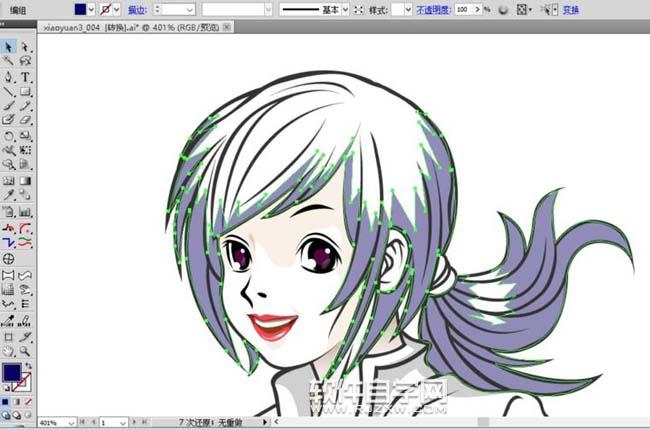
Task: Select the Pen tool
Action: [x=8, y=77]
